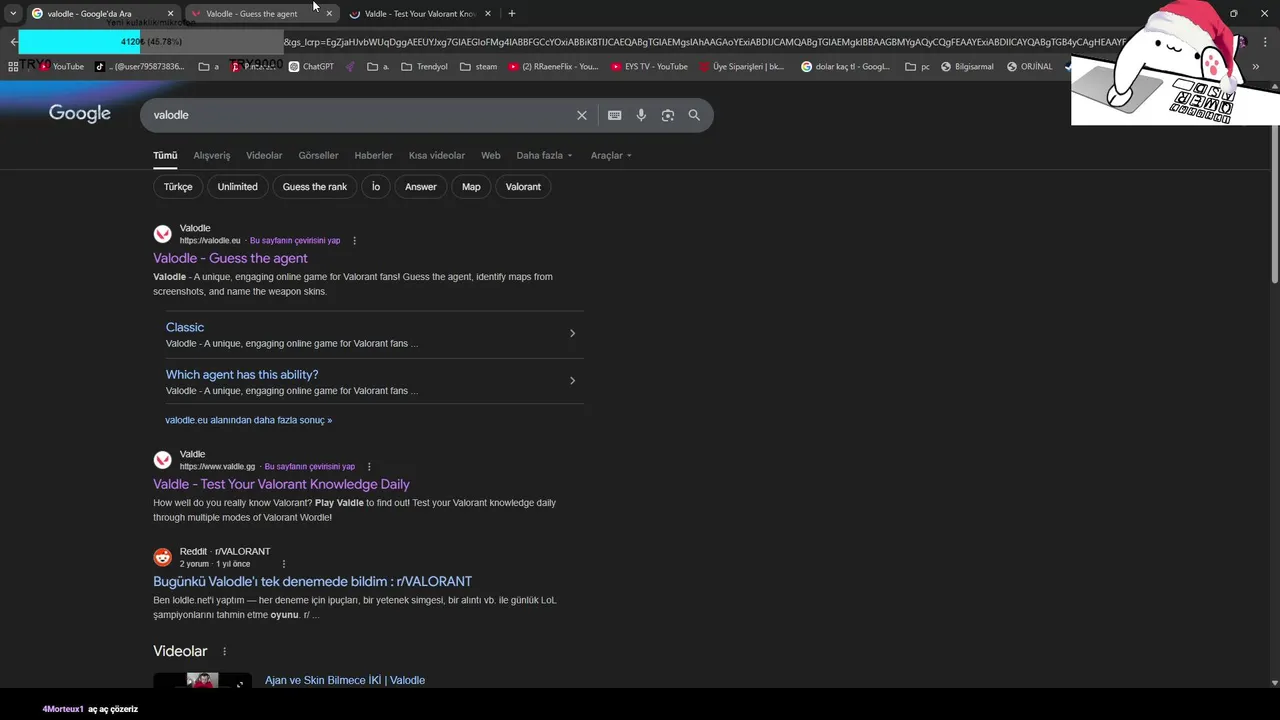Select the Tümü search tab
This screenshot has width=1280, height=720.
tap(165, 156)
